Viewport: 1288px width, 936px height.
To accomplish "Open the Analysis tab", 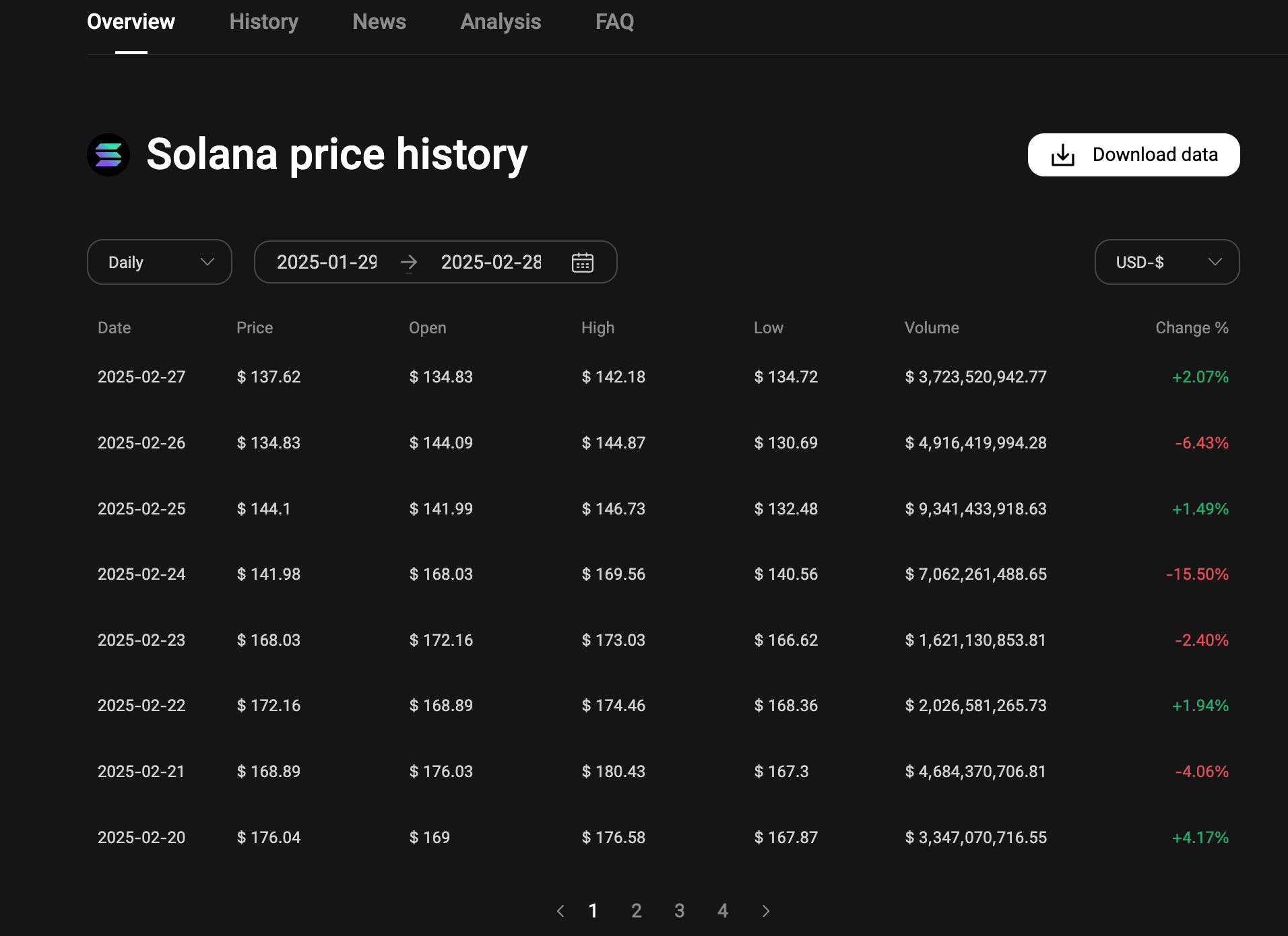I will (x=500, y=22).
